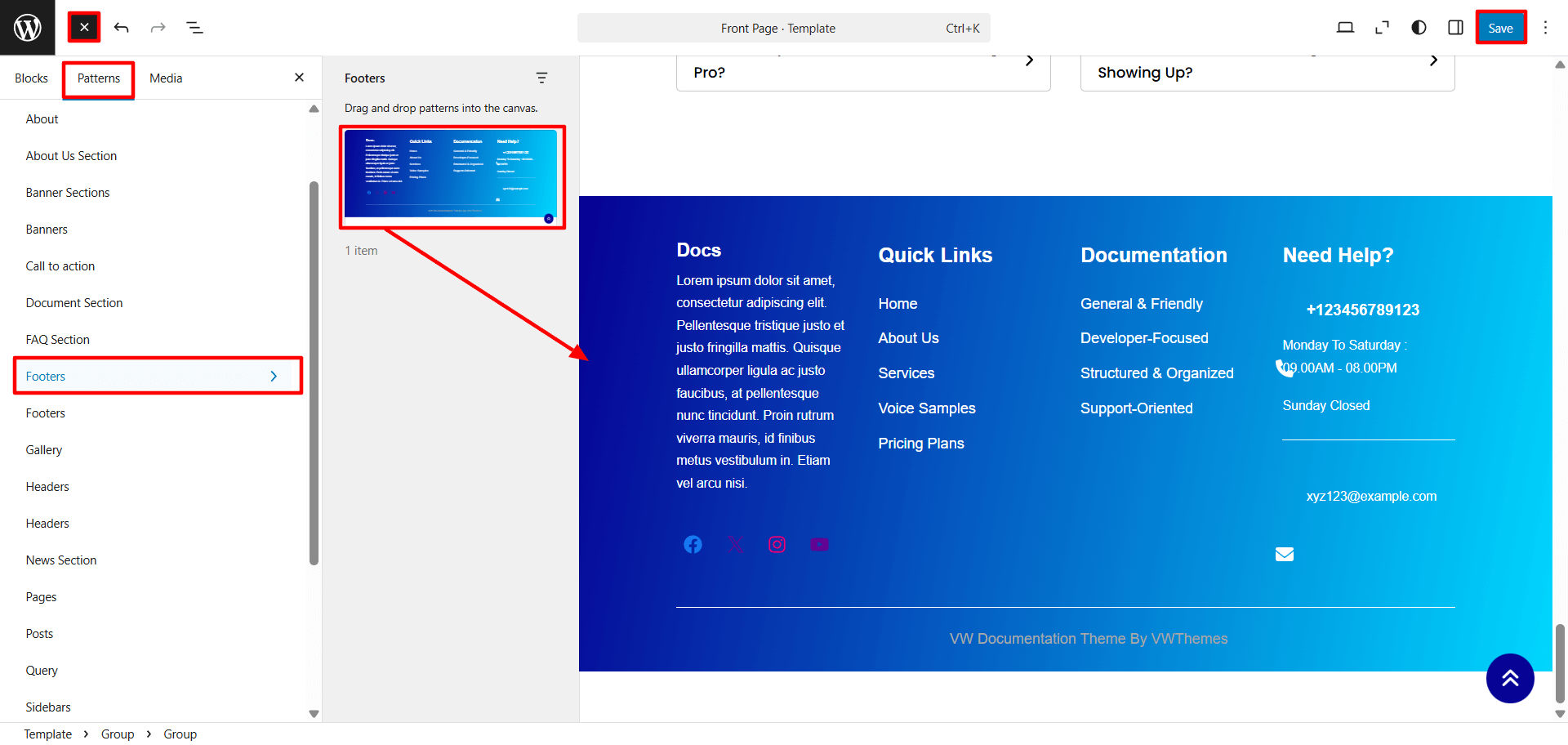Open the Document Overview list icon
The width and height of the screenshot is (1568, 745).
tap(194, 28)
